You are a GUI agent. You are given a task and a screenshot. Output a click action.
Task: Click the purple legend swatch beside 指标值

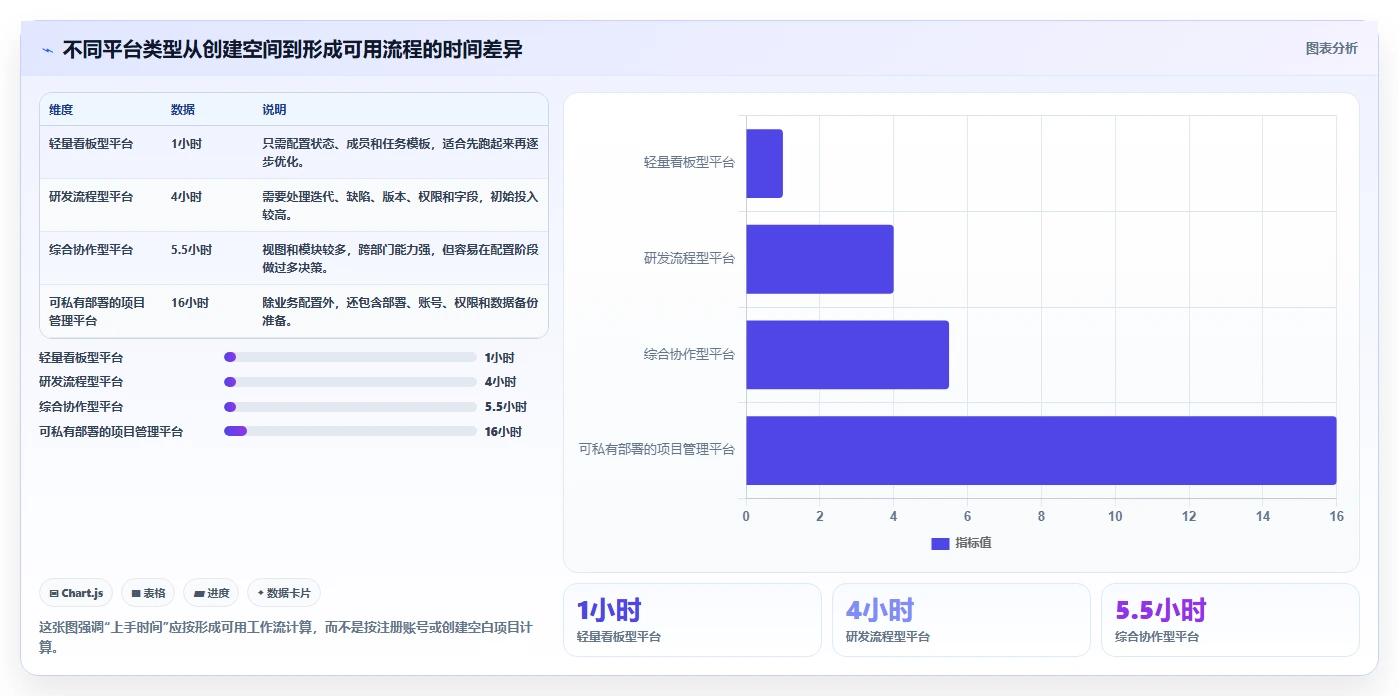[x=940, y=543]
